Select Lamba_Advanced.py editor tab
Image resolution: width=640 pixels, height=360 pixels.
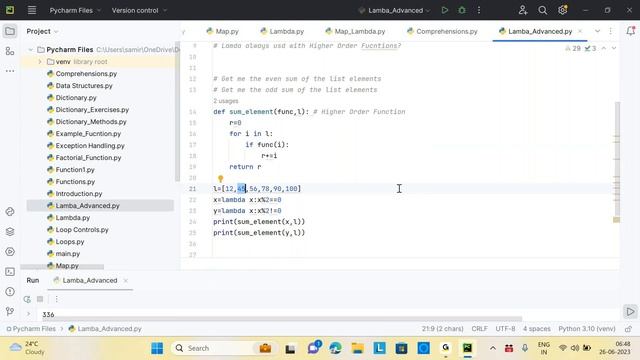[535, 31]
